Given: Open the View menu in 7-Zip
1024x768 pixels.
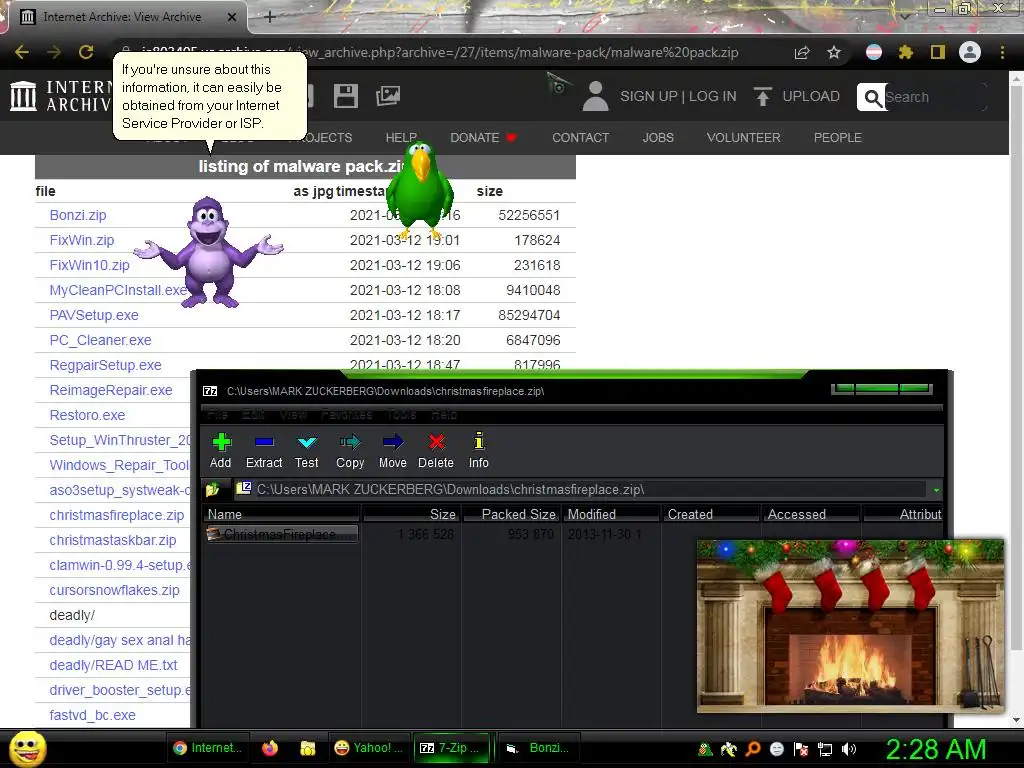Looking at the screenshot, I should (x=293, y=415).
